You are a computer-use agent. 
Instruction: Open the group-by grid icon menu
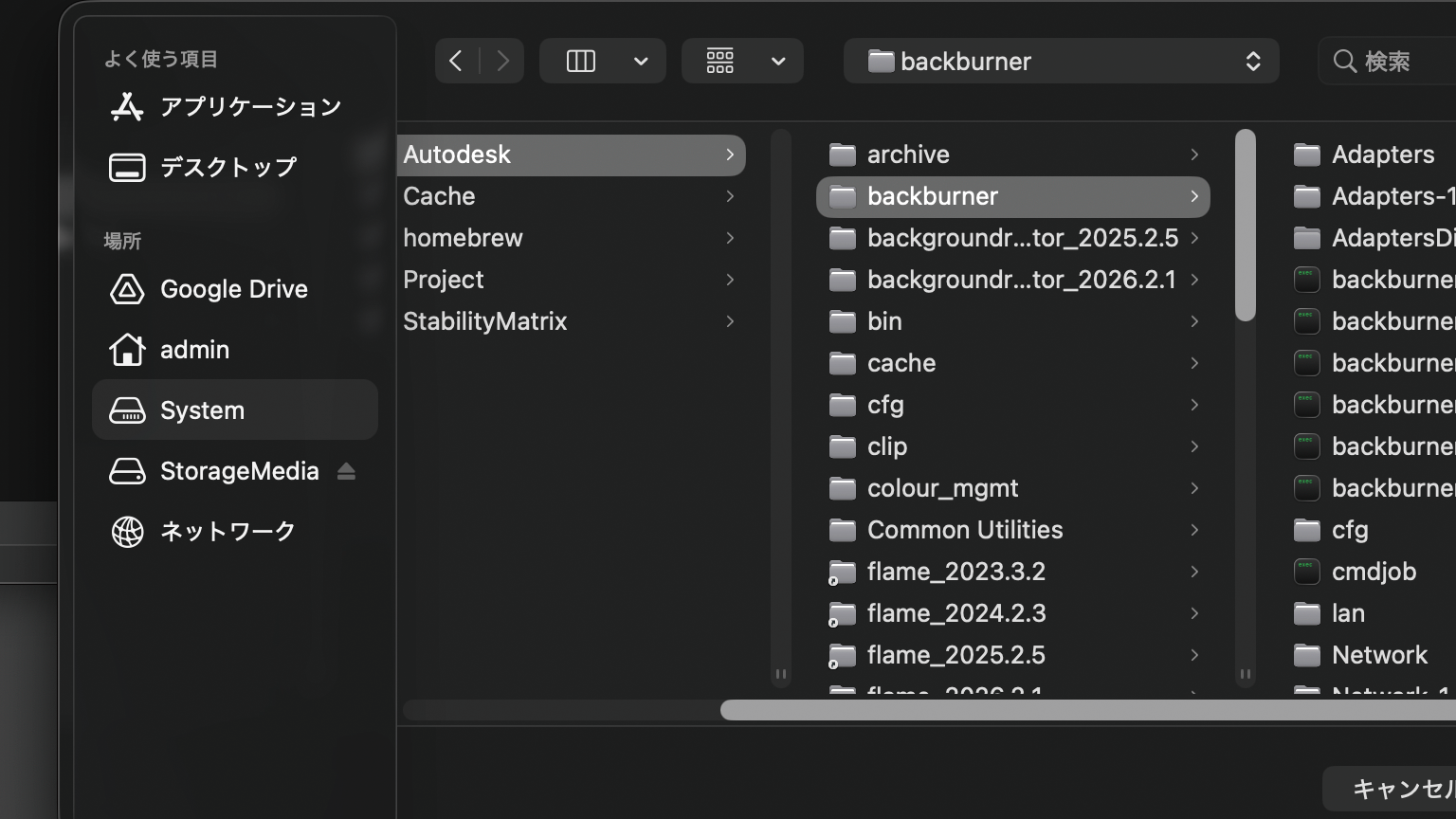pyautogui.click(x=720, y=62)
